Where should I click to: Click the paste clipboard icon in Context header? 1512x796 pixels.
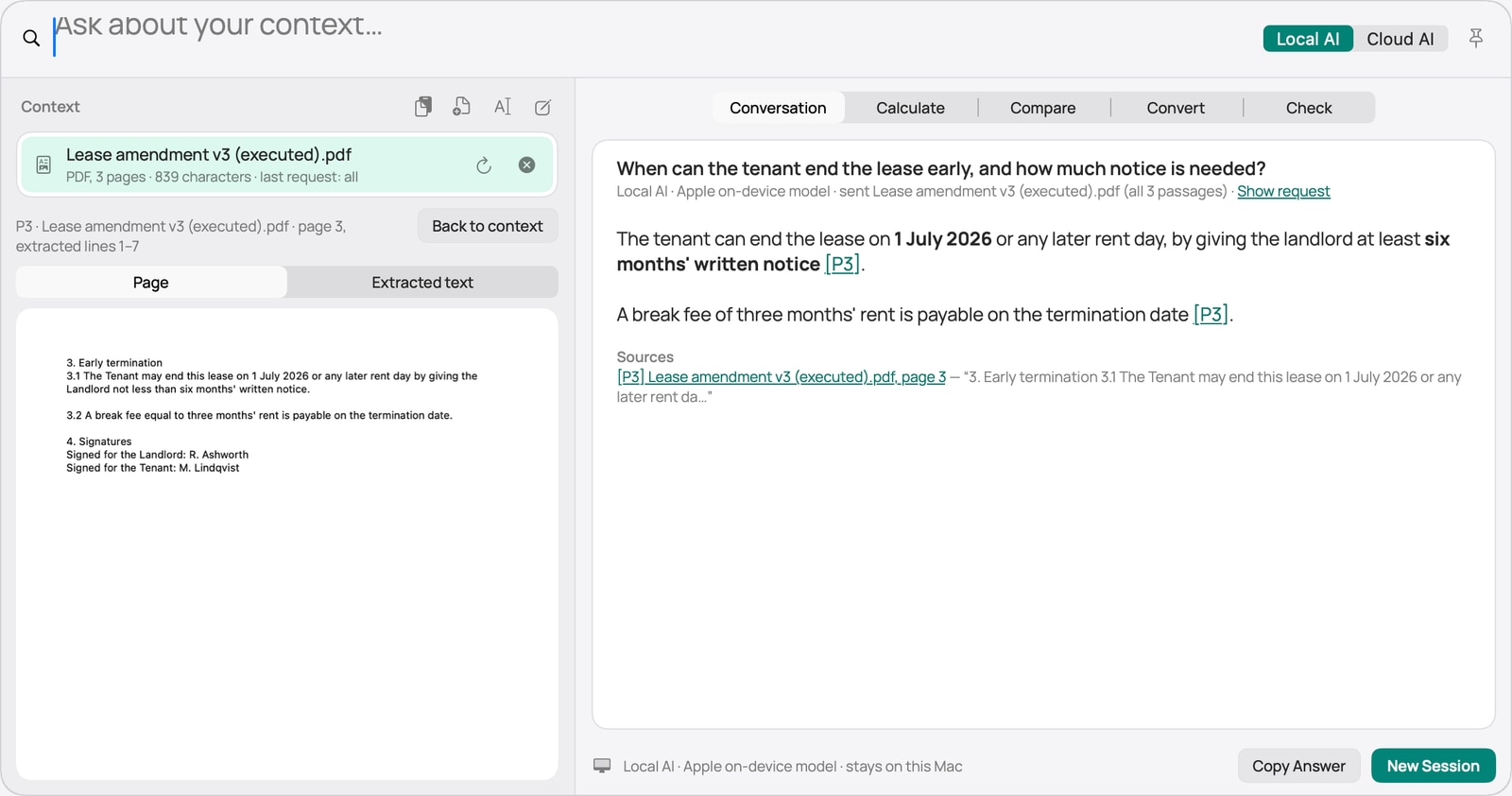coord(423,107)
